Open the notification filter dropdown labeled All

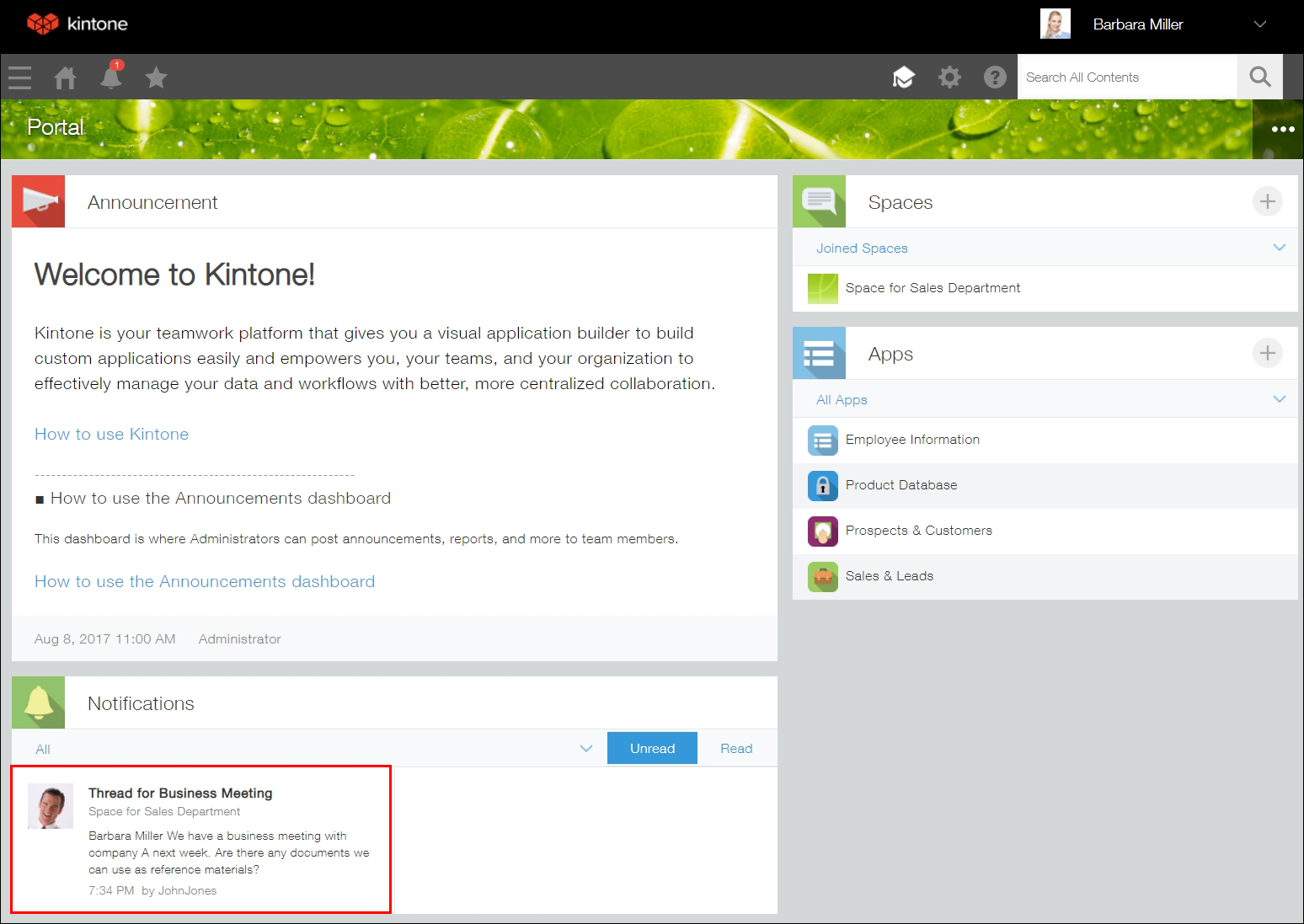point(585,748)
